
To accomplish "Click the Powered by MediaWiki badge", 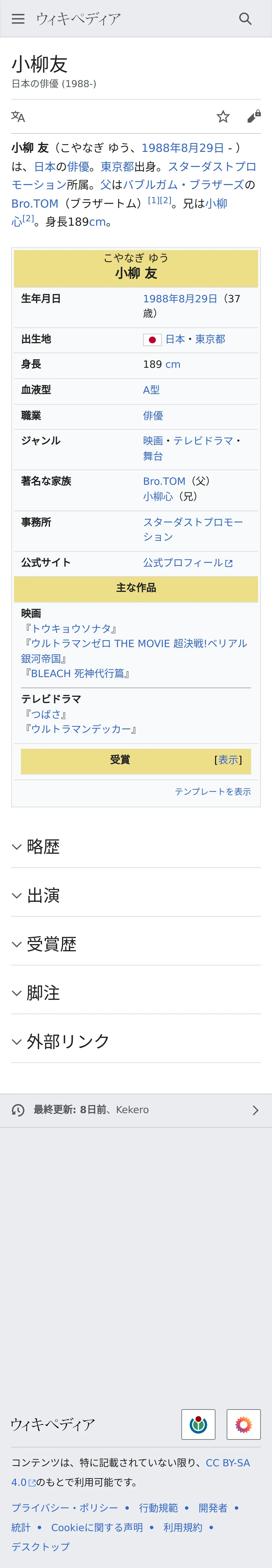I will (x=243, y=1424).
